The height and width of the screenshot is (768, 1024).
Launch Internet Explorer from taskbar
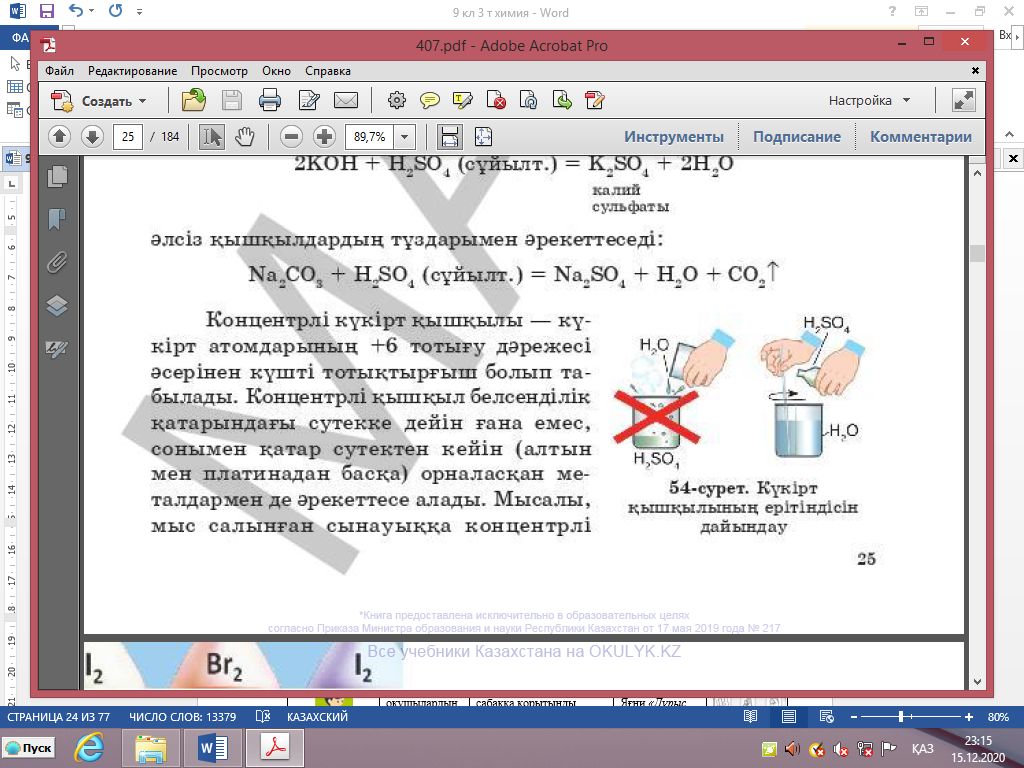[89, 748]
